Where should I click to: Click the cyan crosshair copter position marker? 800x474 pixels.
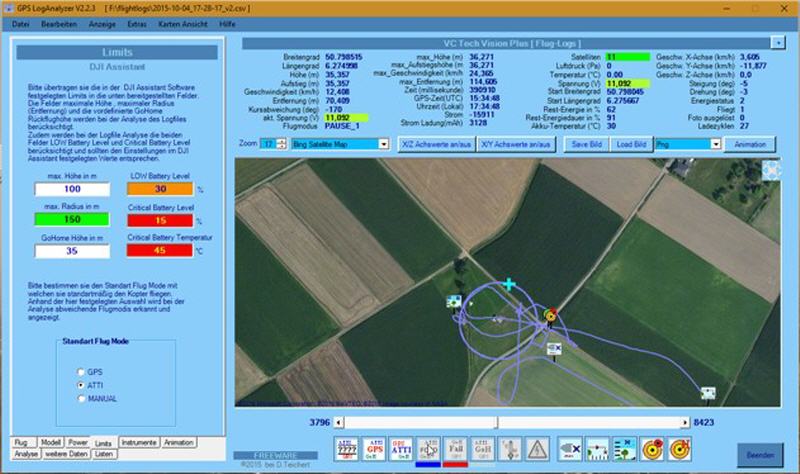click(x=508, y=284)
